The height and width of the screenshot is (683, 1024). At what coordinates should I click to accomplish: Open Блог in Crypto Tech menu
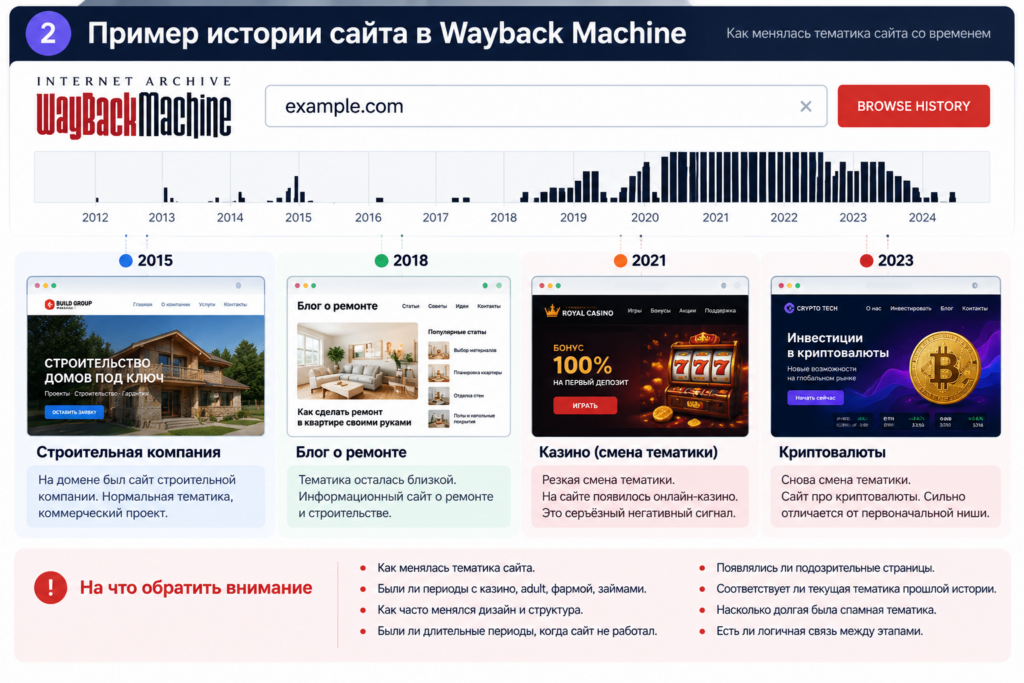[946, 308]
